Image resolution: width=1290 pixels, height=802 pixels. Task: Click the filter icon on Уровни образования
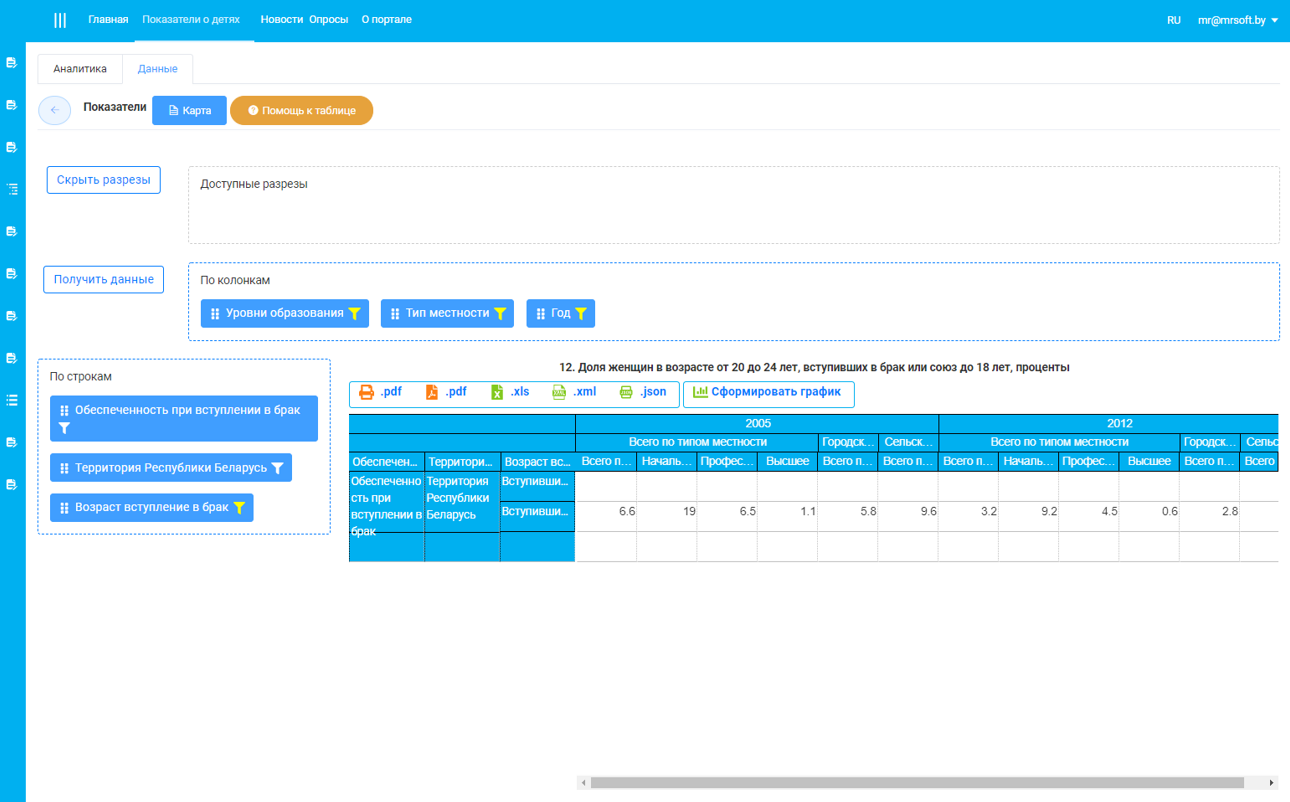click(354, 314)
